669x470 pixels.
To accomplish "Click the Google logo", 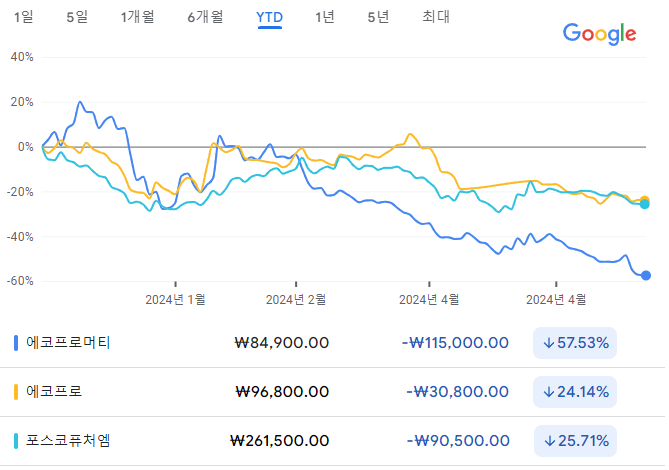I will point(599,34).
